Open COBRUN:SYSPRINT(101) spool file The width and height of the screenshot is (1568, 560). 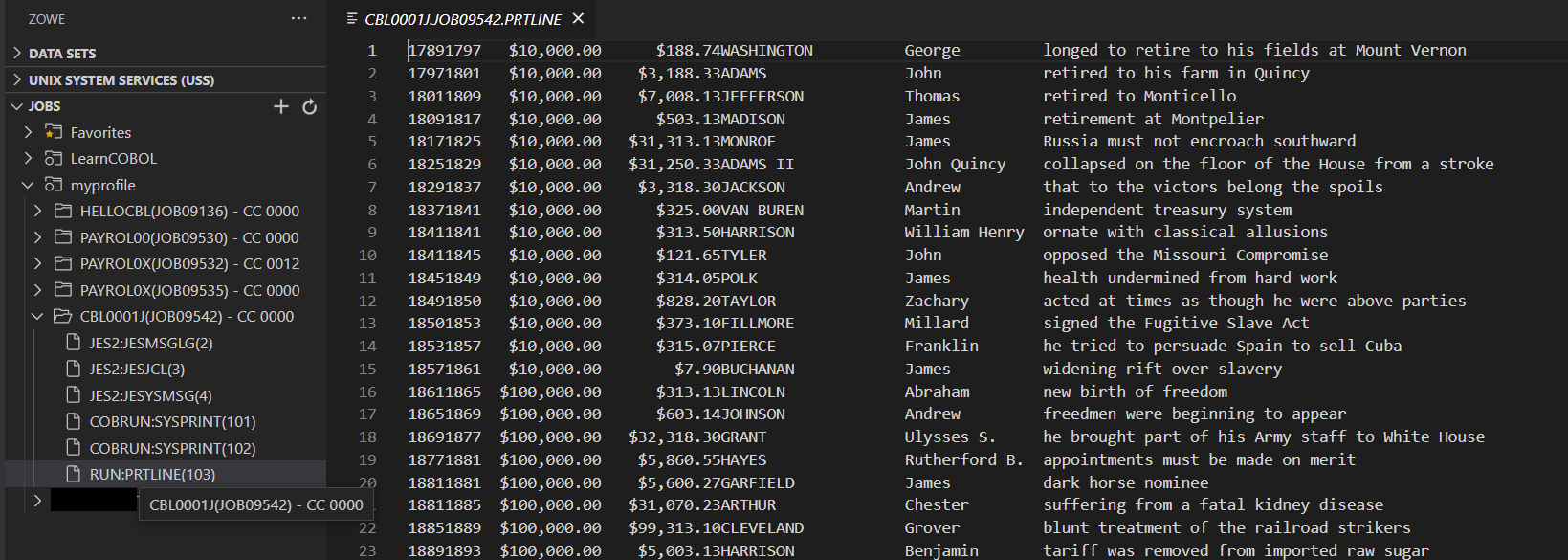(172, 422)
